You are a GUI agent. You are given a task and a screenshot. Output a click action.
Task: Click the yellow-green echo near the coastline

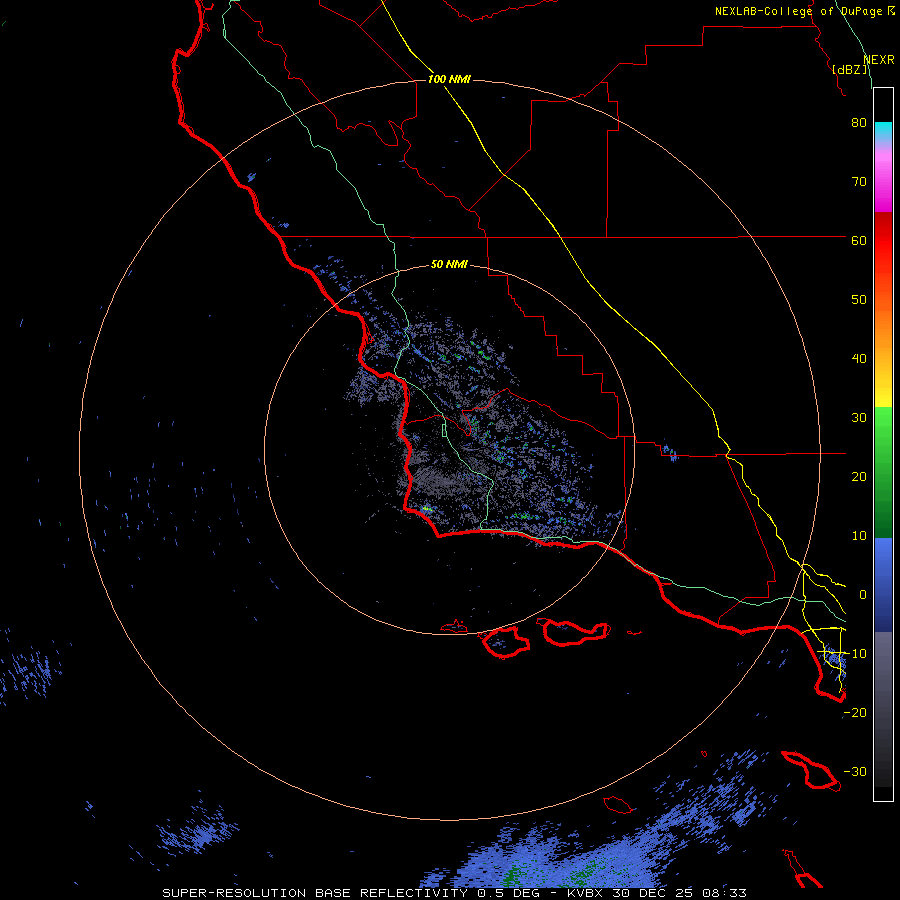point(426,509)
